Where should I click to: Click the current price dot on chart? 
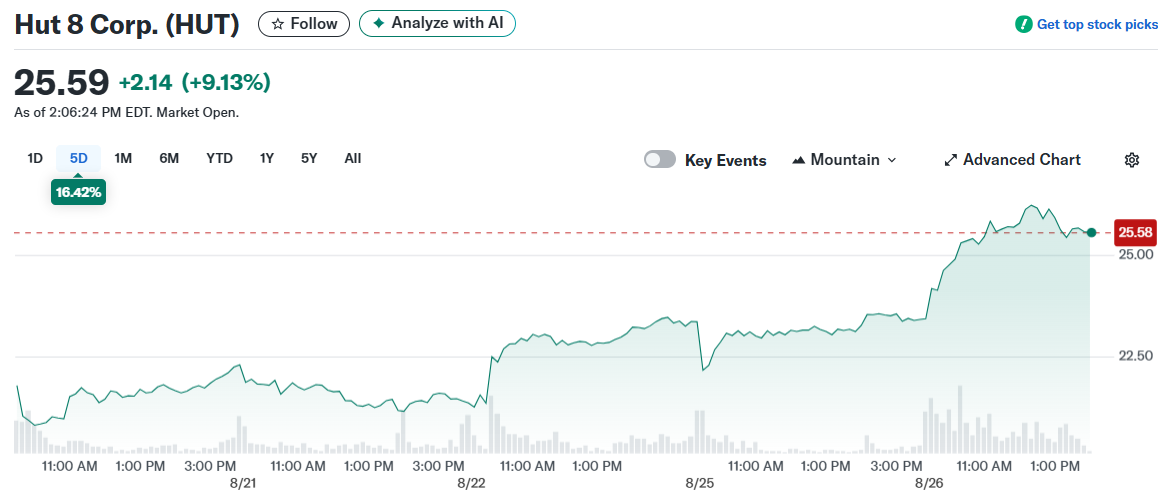click(x=1091, y=232)
